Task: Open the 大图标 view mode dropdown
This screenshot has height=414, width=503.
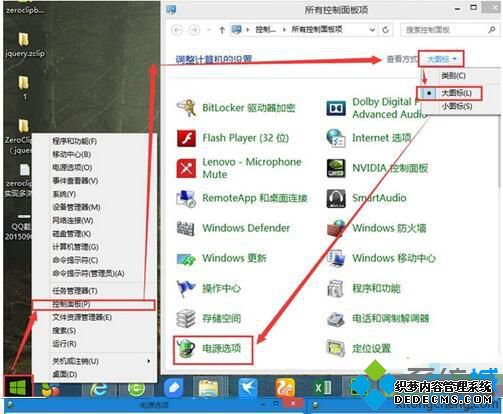Action: 441,59
